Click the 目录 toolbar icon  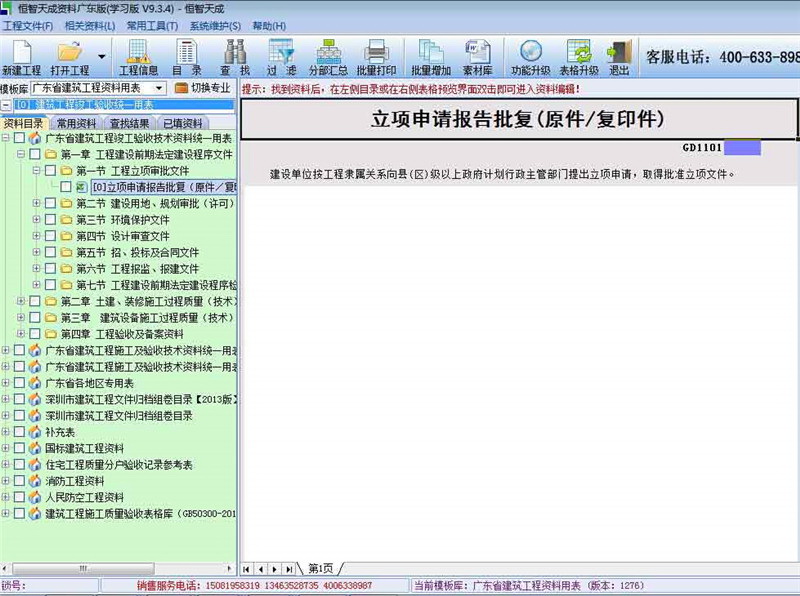click(186, 58)
